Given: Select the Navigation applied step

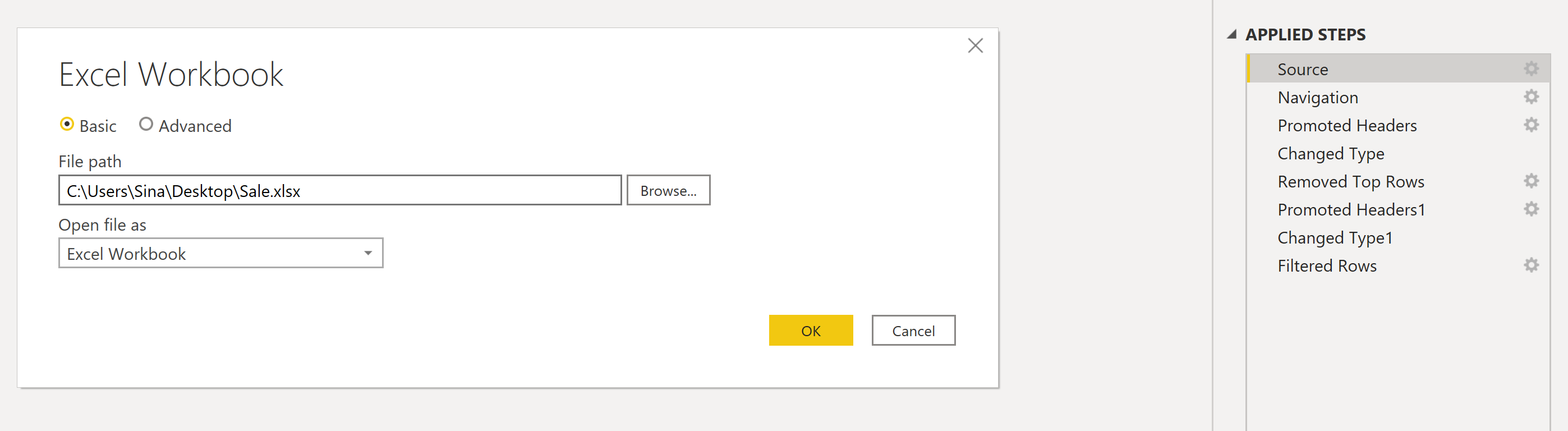Looking at the screenshot, I should [x=1317, y=98].
